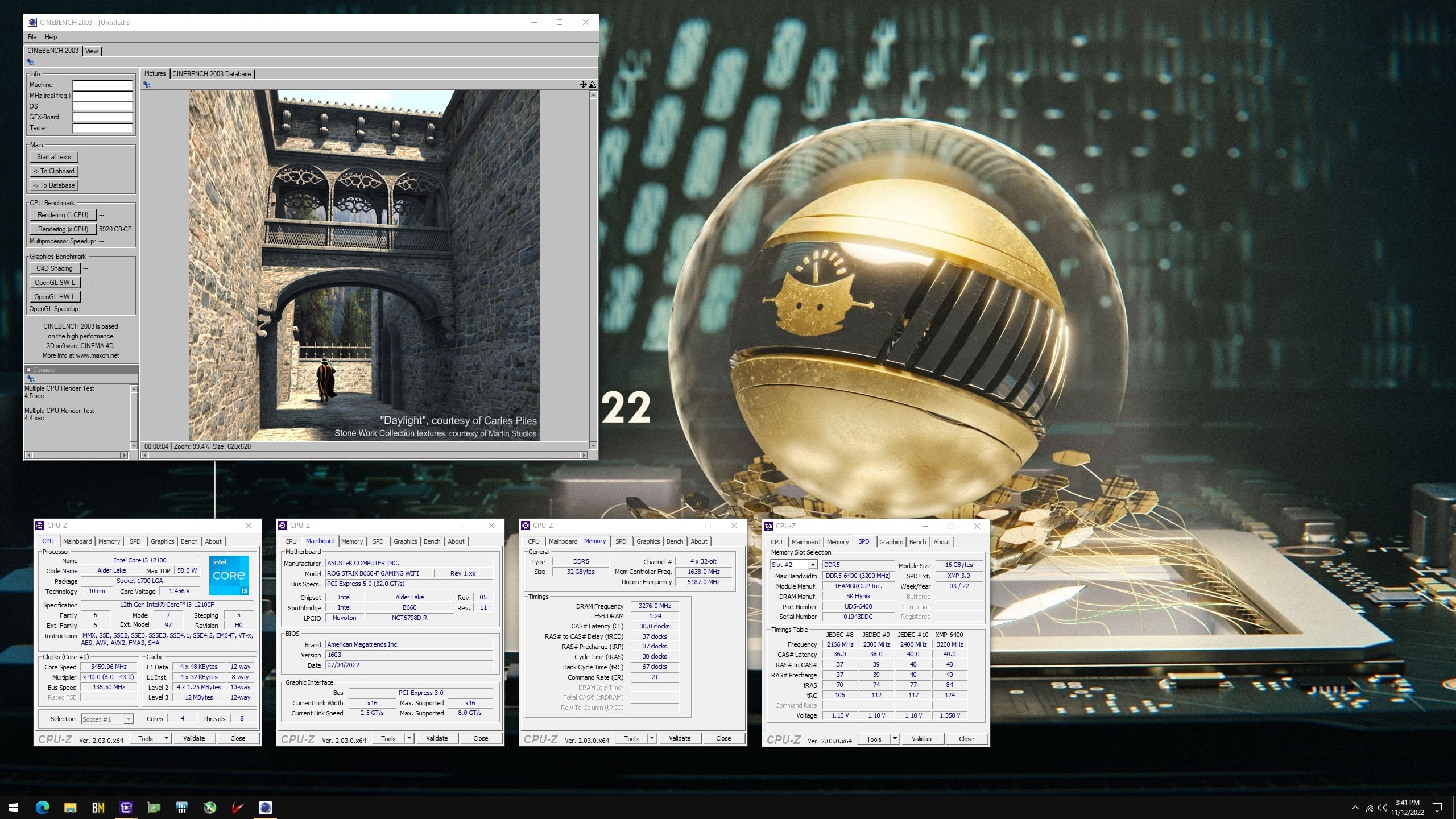
Task: Collapse the Console panel header toggle
Action: pyautogui.click(x=28, y=370)
